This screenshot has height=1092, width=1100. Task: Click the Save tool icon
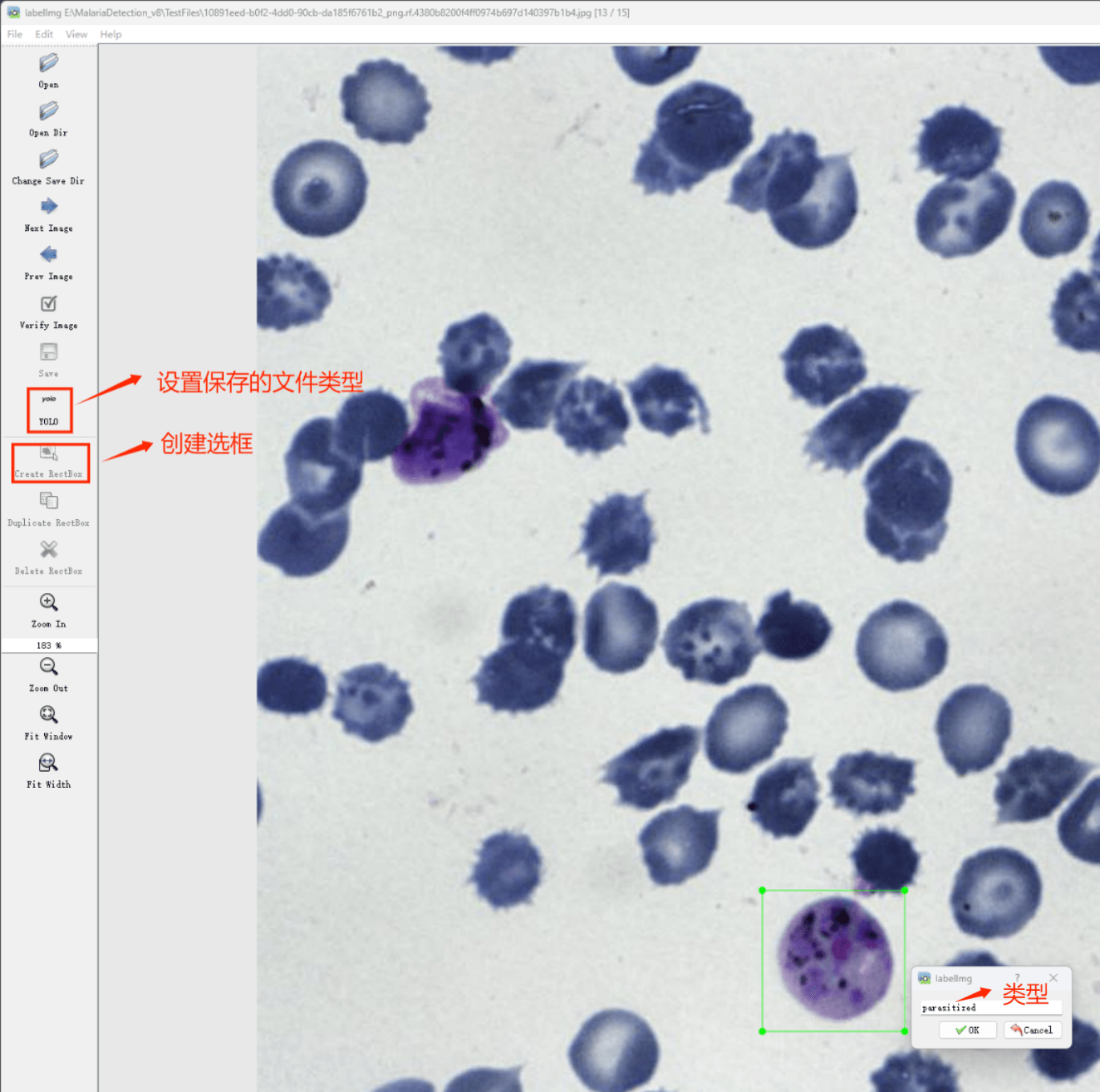48,352
